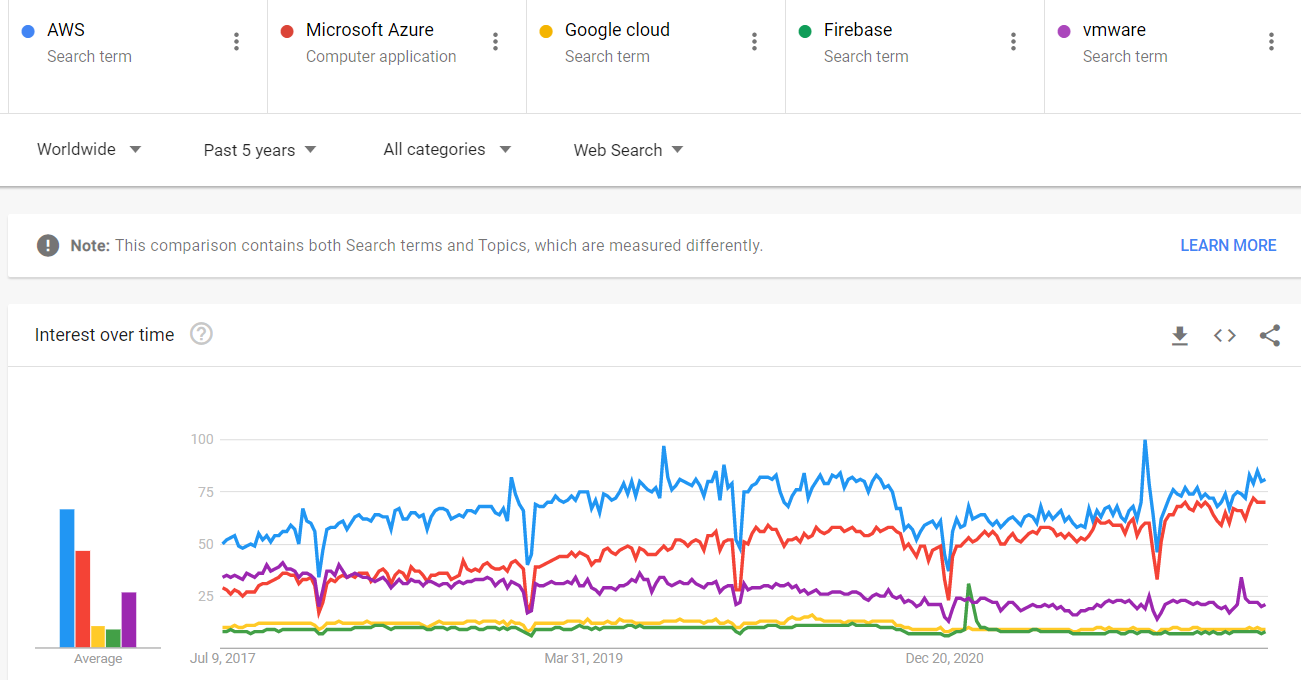Share the Interest over time chart
Viewport: 1301px width, 680px height.
[x=1270, y=336]
